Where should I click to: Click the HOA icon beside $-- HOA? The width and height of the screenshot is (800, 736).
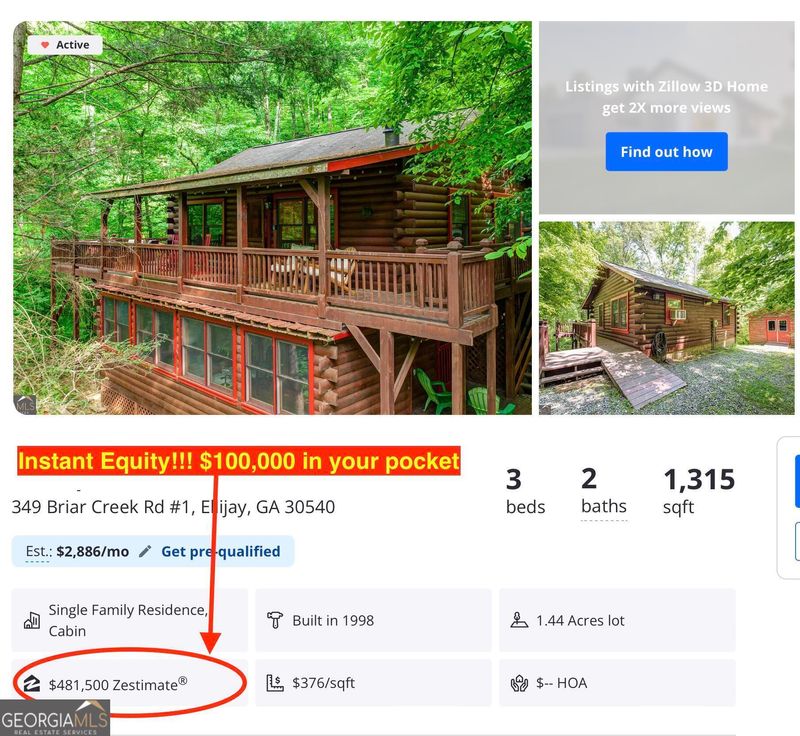click(519, 684)
